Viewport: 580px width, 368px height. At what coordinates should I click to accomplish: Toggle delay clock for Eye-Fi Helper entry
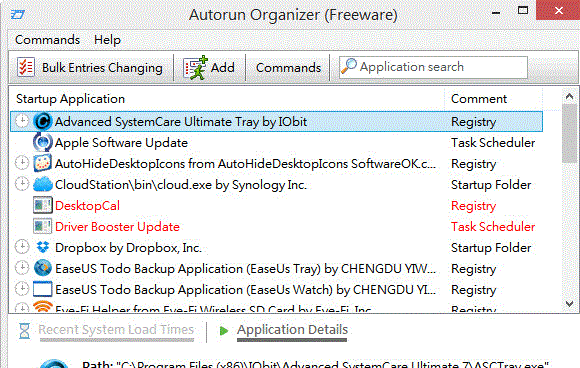tap(22, 308)
